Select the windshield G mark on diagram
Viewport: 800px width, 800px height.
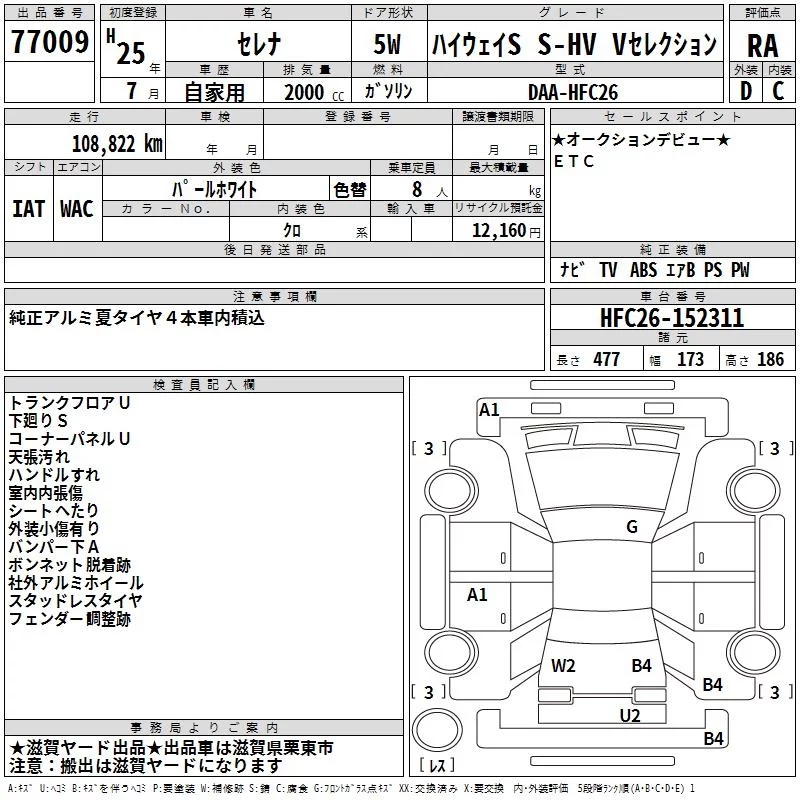pyautogui.click(x=632, y=527)
